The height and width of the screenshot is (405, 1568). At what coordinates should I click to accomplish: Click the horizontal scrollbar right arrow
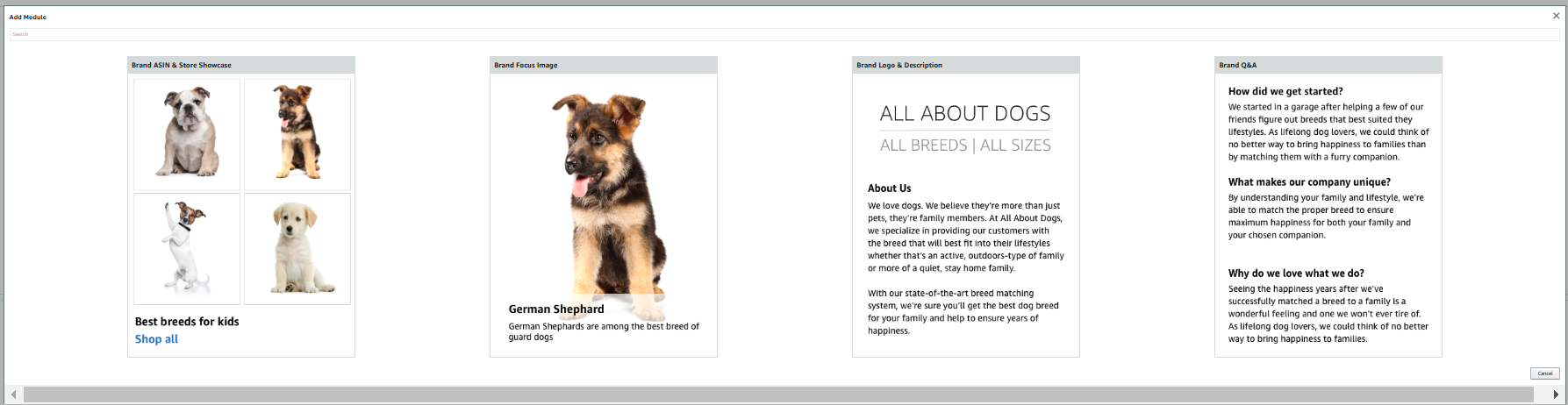[1557, 394]
